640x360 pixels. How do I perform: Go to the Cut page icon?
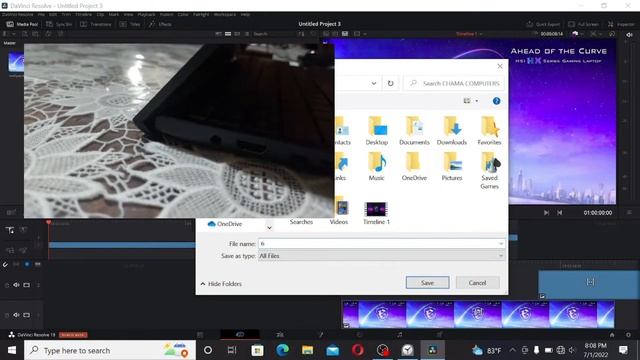[240, 335]
